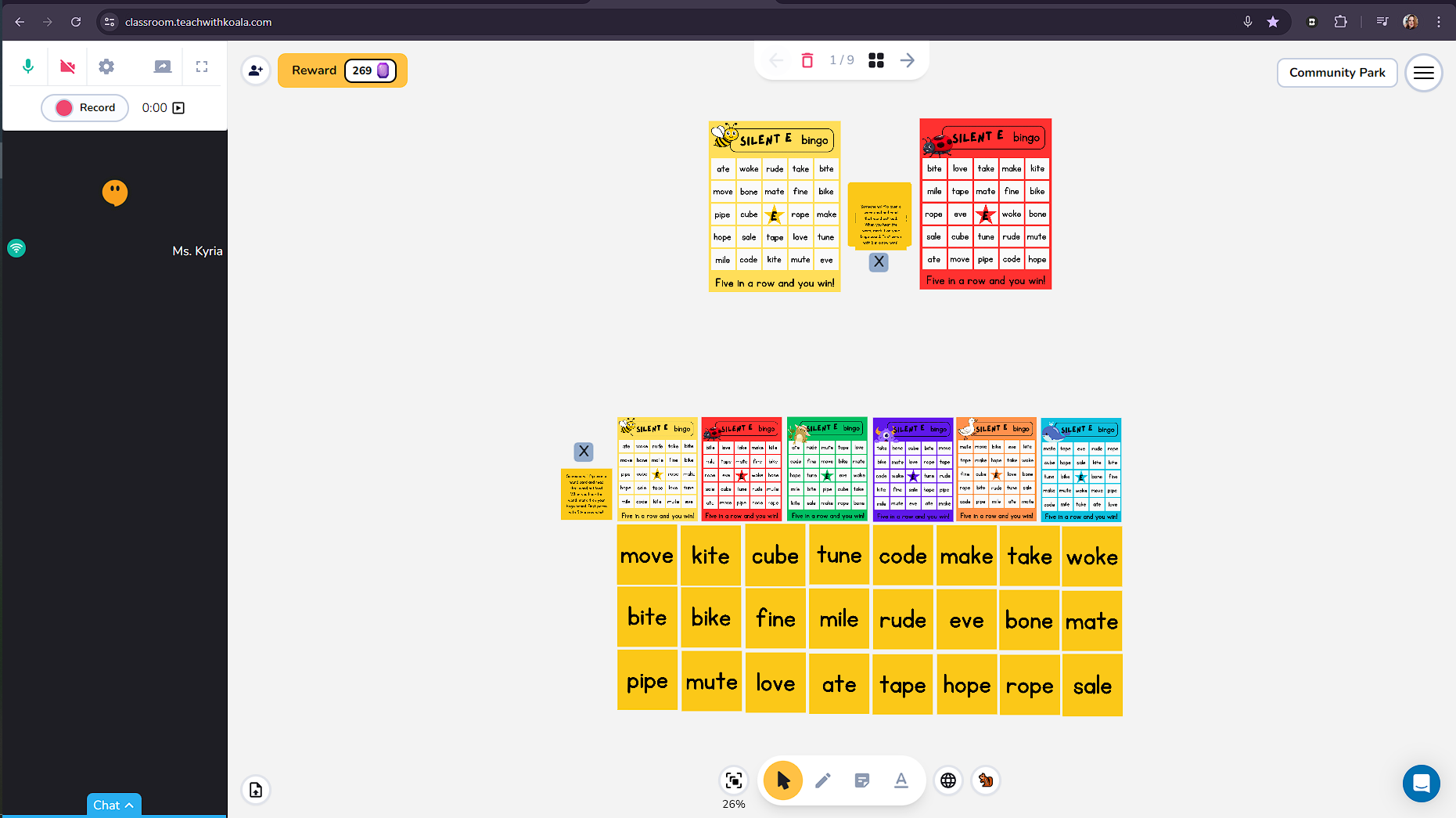The image size is (1456, 818).
Task: Click the screen share icon
Action: (162, 67)
